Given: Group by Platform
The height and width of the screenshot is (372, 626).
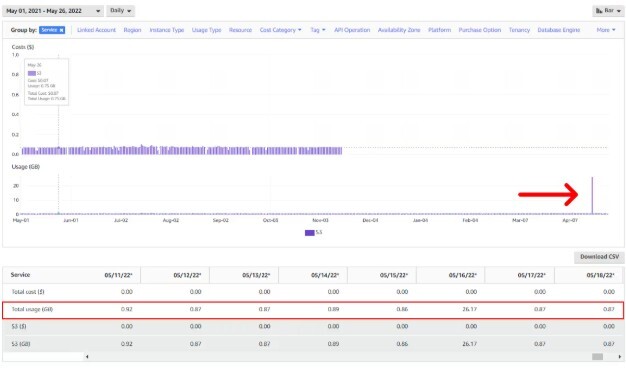Looking at the screenshot, I should [x=439, y=30].
